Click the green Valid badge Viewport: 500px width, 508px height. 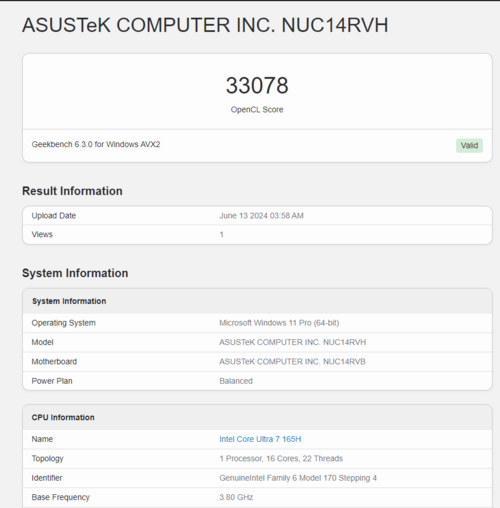point(469,146)
